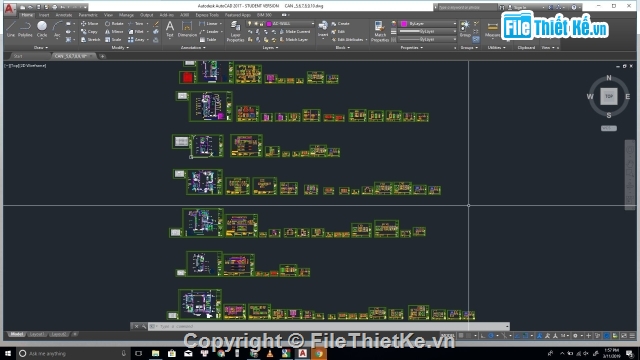The width and height of the screenshot is (640, 360).
Task: Toggle MODEL space button in status bar
Action: [x=448, y=336]
